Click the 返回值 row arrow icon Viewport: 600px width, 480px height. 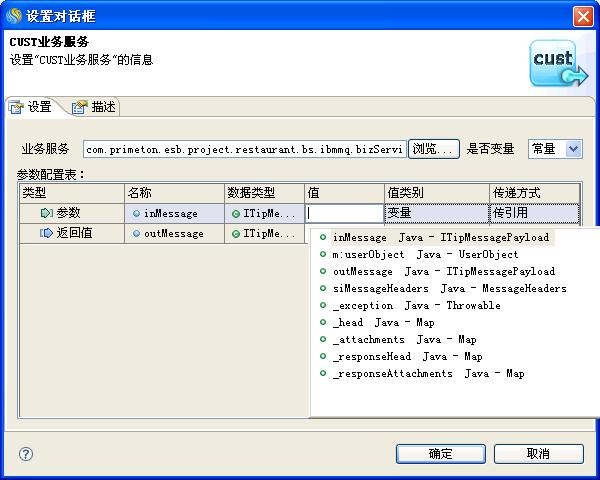tap(46, 233)
